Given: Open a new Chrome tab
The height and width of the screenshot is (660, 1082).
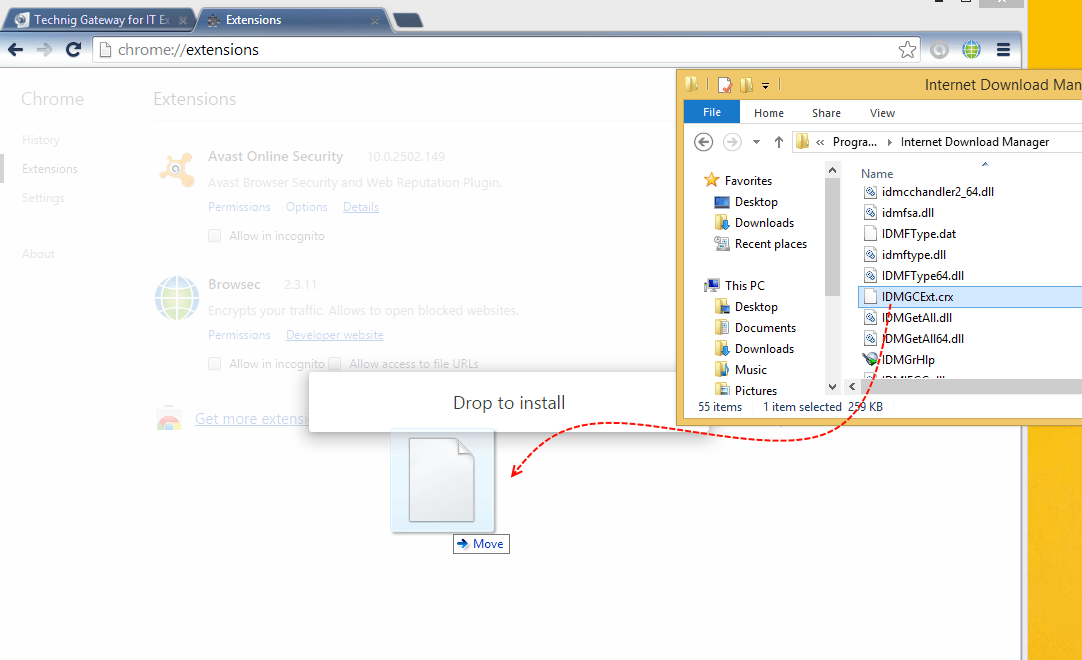Looking at the screenshot, I should (409, 21).
